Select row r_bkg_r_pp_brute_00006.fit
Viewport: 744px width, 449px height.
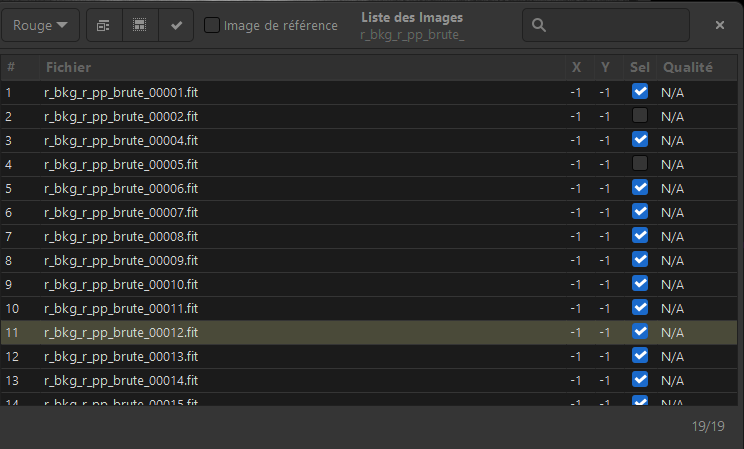pyautogui.click(x=121, y=188)
